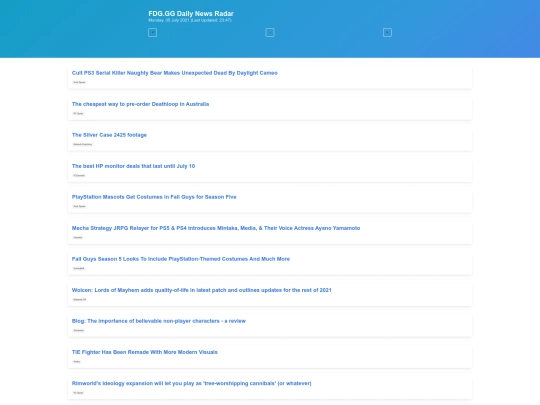Open the Wolcen: Lords of Mayhem patch article
The width and height of the screenshot is (540, 405).
[201, 290]
